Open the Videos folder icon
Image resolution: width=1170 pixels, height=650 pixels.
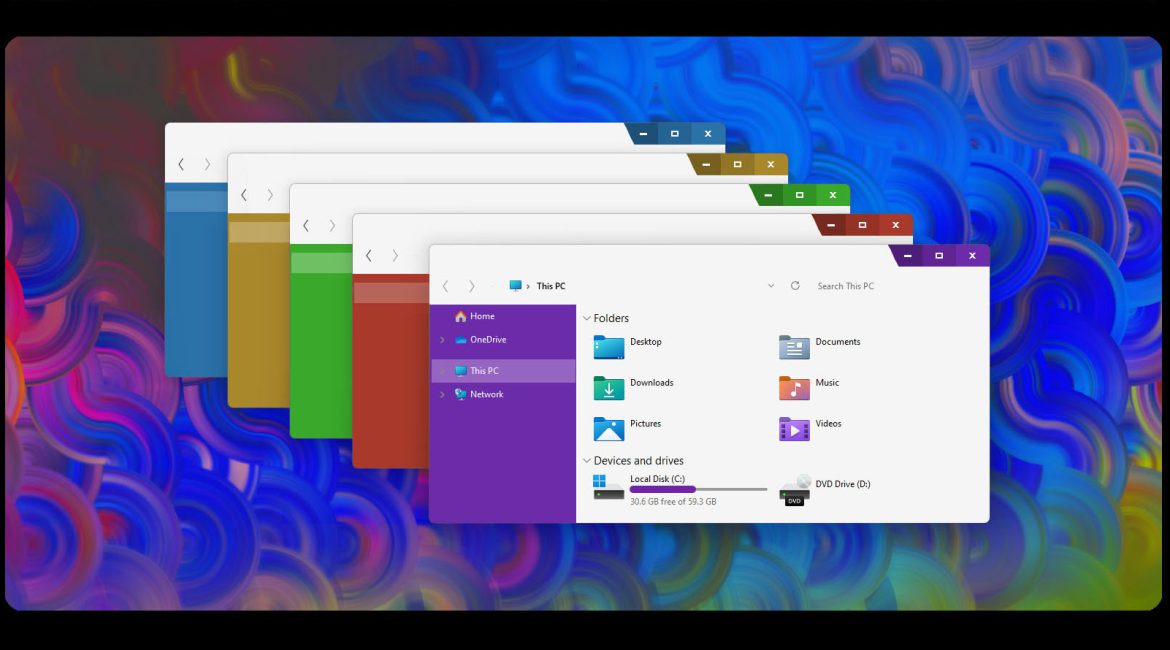pyautogui.click(x=794, y=429)
